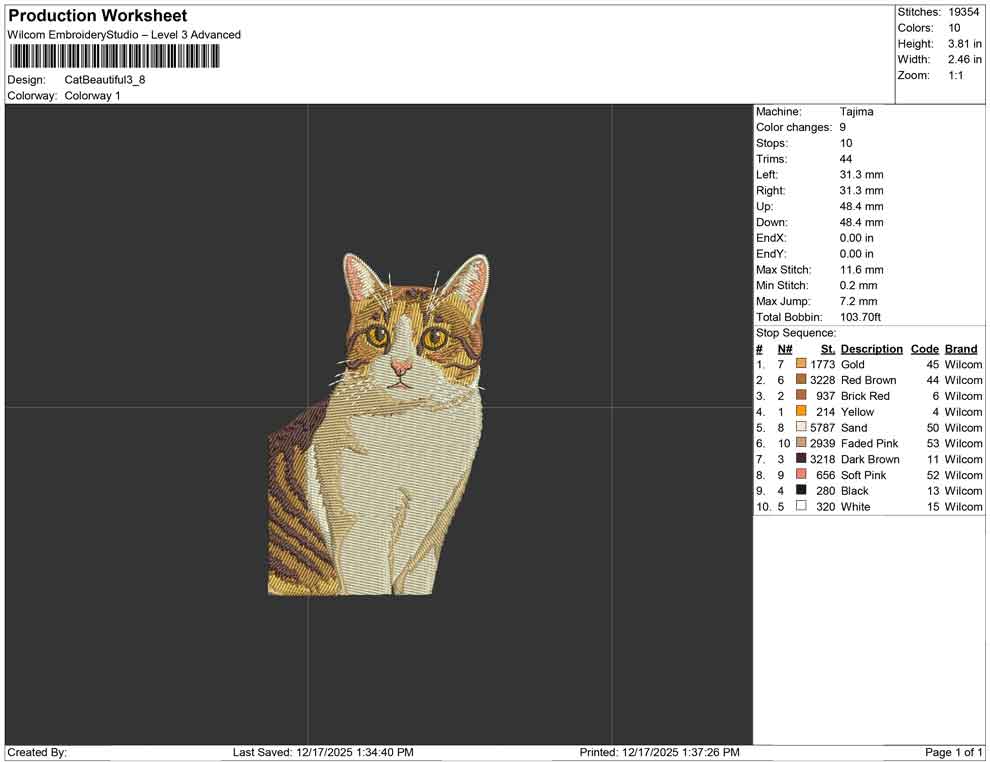Screen dimensions: 990x762
Task: Pick the Yellow thread color swatch
Action: click(x=801, y=412)
